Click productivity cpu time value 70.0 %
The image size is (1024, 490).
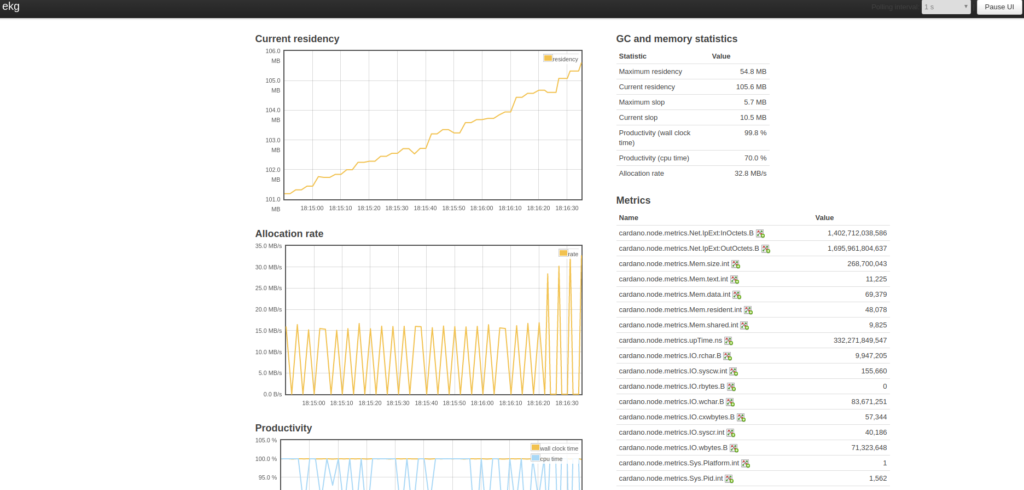pos(756,158)
